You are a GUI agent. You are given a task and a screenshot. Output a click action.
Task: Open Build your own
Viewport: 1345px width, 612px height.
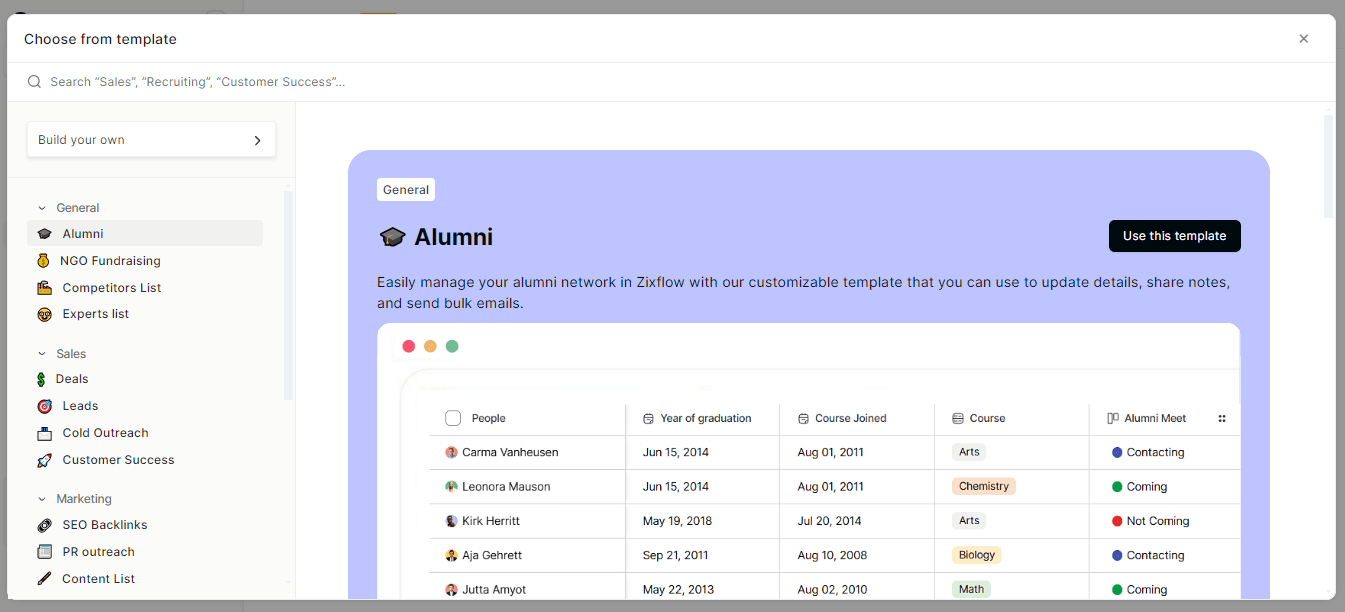[150, 139]
